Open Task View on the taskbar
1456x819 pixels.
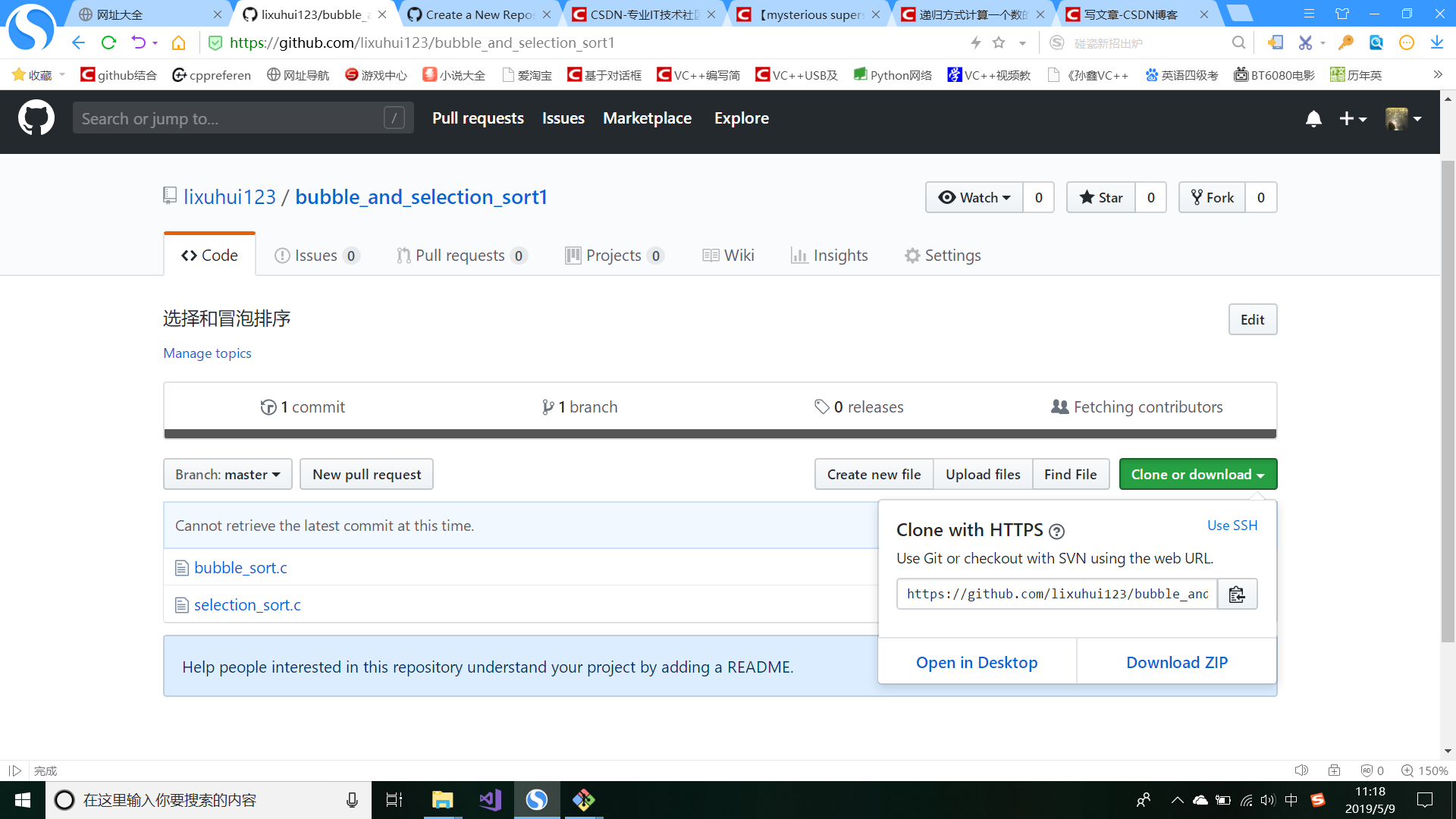tap(394, 799)
